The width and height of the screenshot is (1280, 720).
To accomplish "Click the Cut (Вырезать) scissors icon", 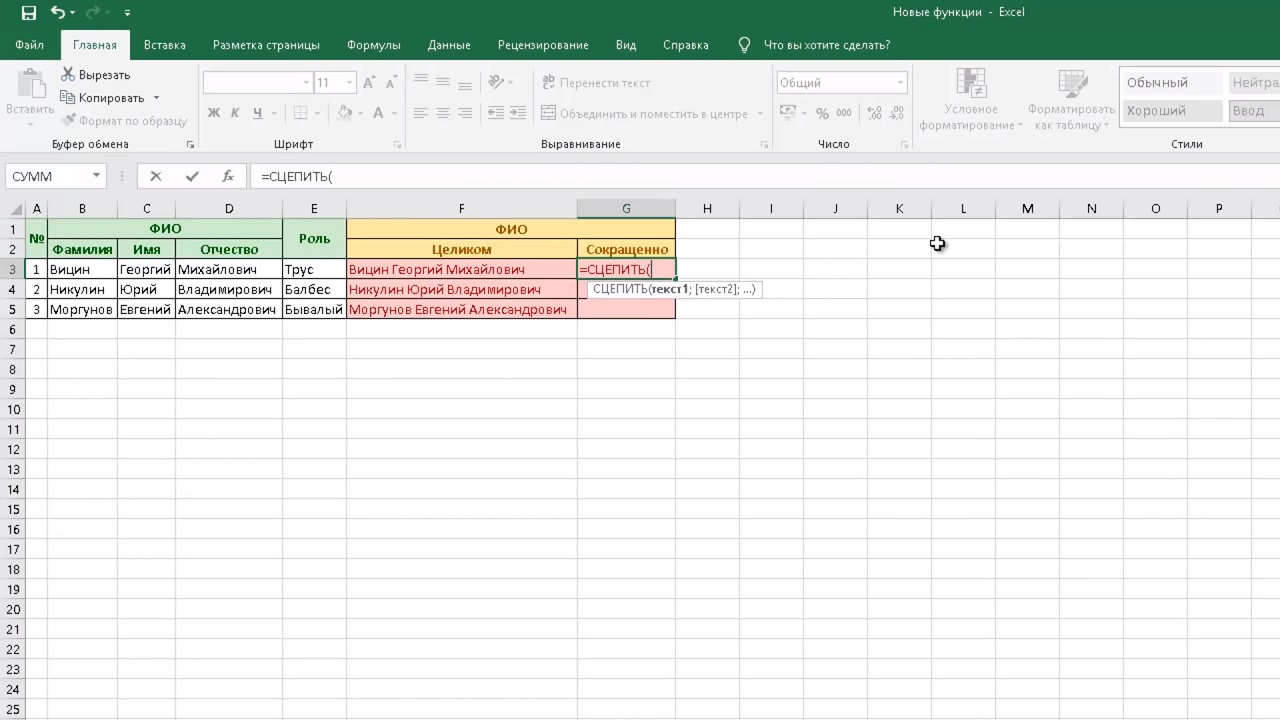I will [68, 75].
